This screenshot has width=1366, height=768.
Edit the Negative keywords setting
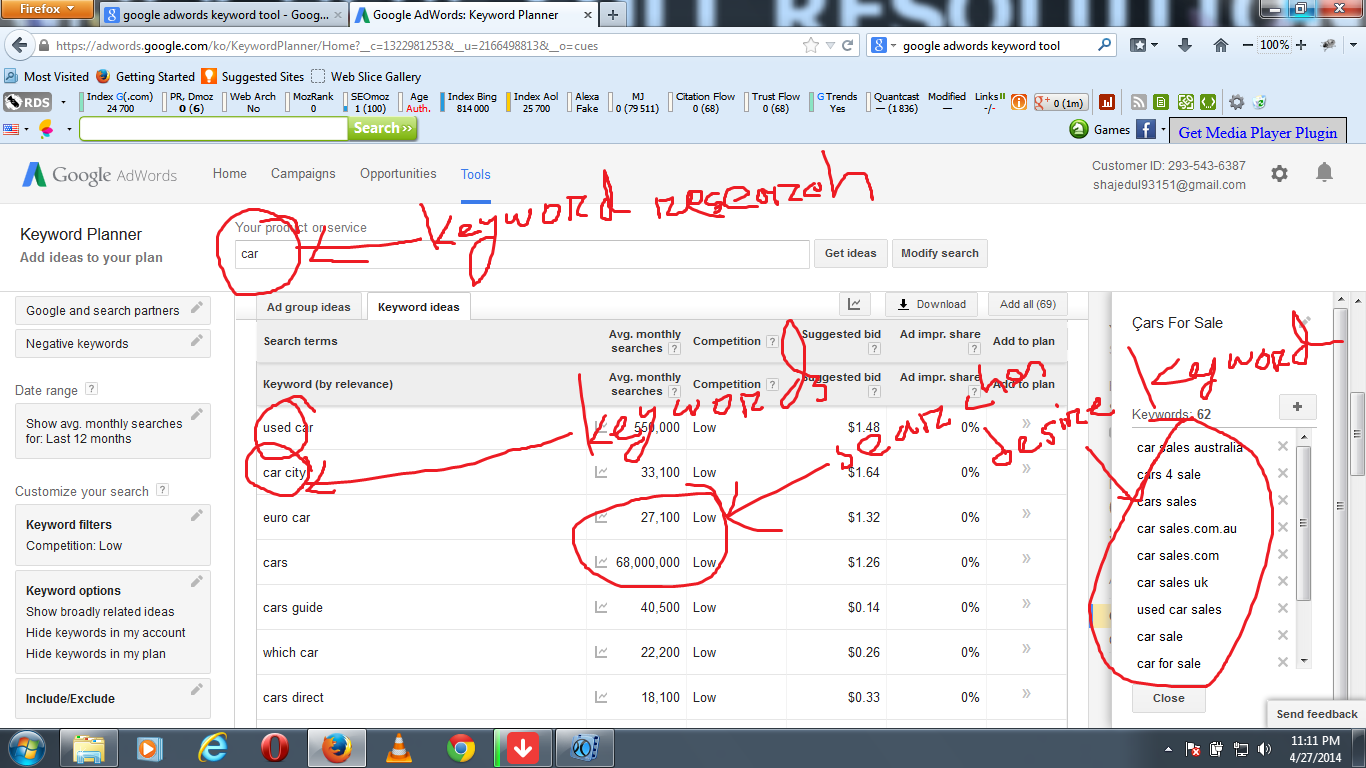(x=197, y=342)
